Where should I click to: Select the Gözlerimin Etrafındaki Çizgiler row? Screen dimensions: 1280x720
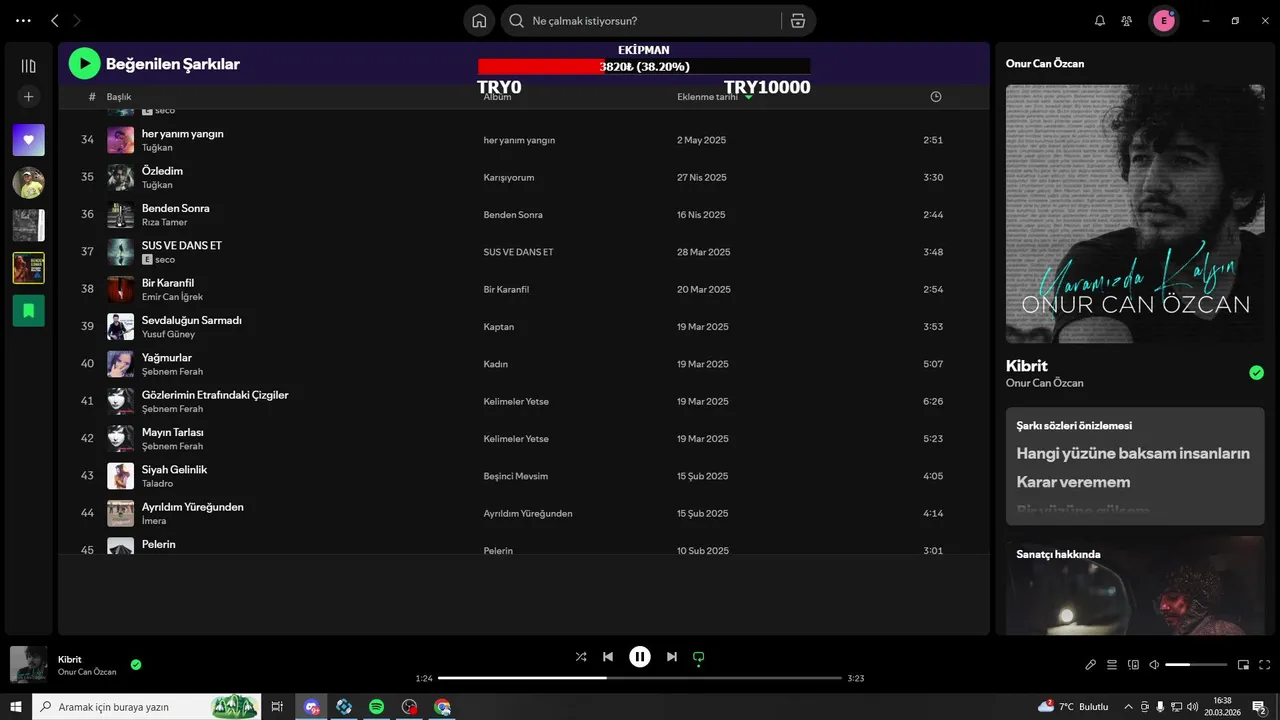tap(523, 401)
